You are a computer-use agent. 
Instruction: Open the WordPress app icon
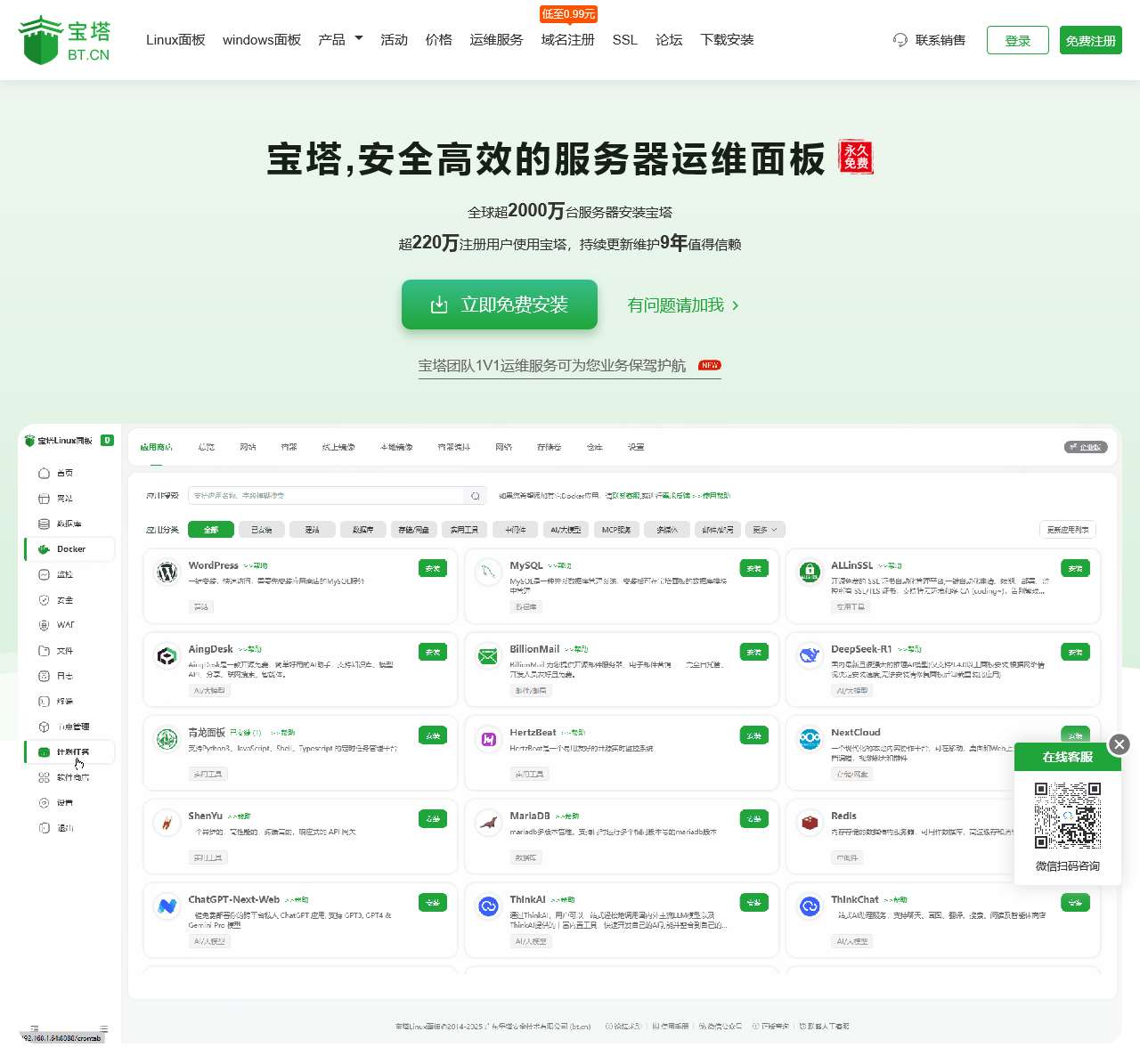[167, 573]
